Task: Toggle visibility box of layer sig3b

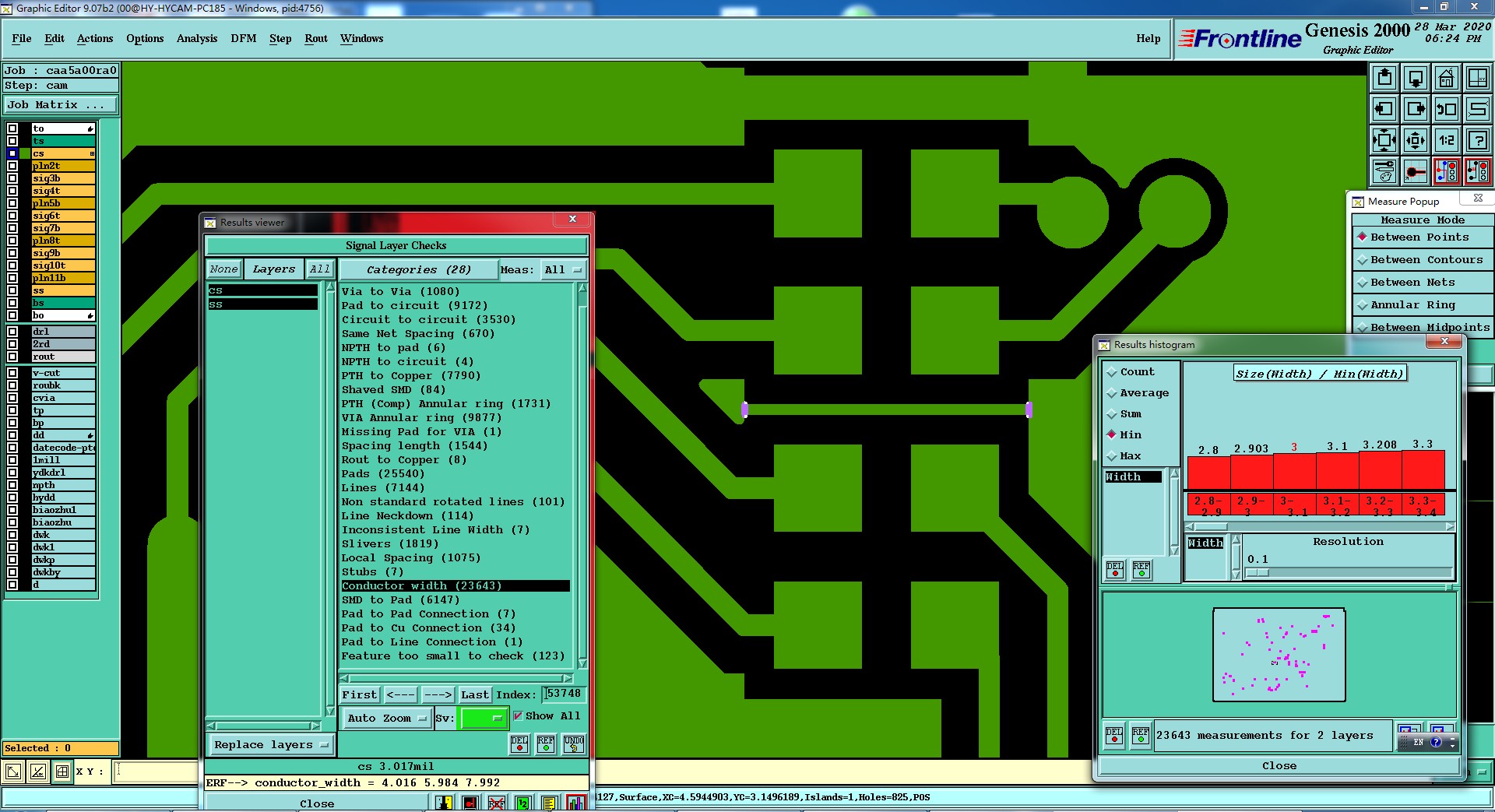Action: tap(12, 178)
